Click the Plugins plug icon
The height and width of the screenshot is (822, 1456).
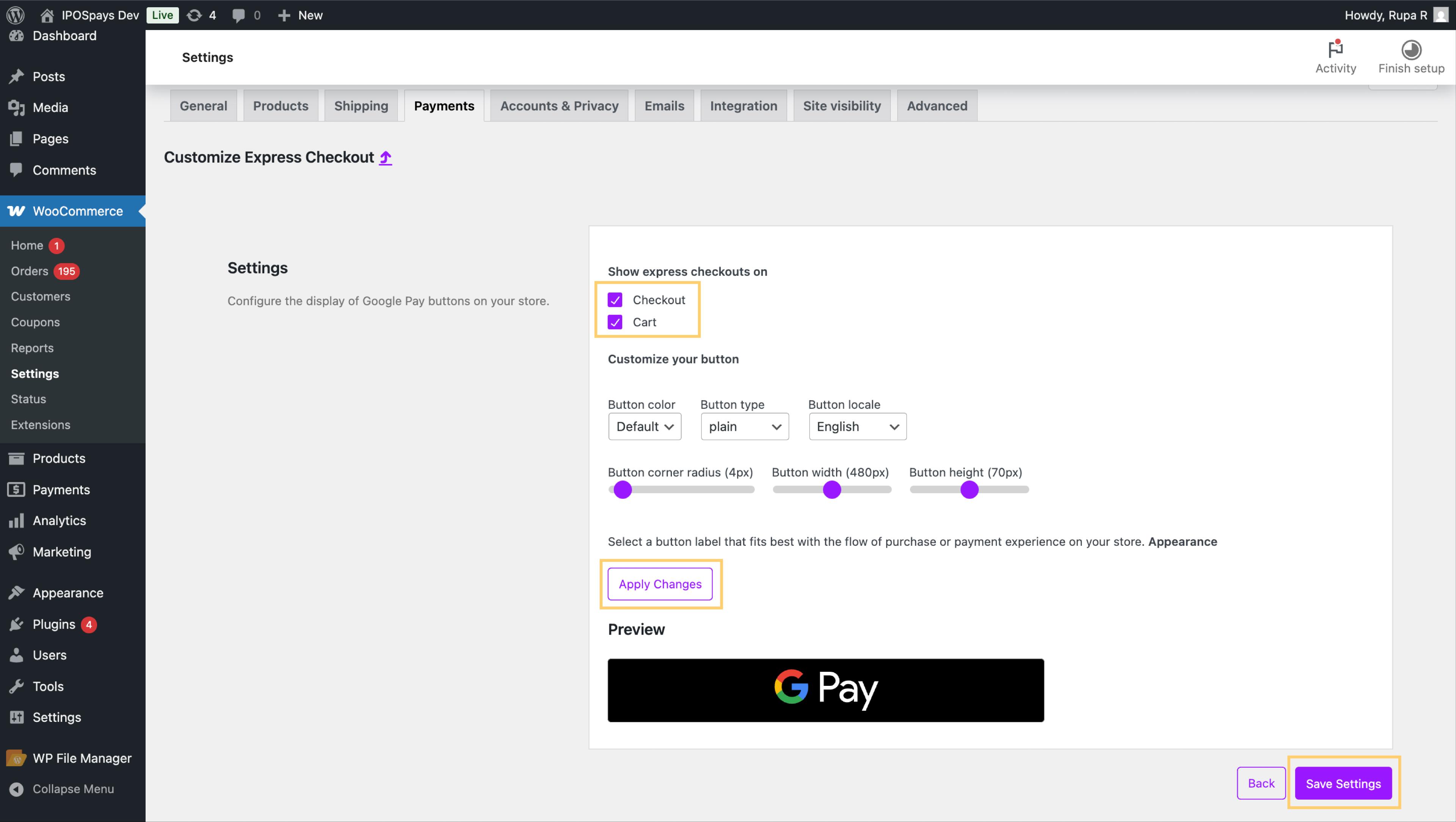(16, 624)
